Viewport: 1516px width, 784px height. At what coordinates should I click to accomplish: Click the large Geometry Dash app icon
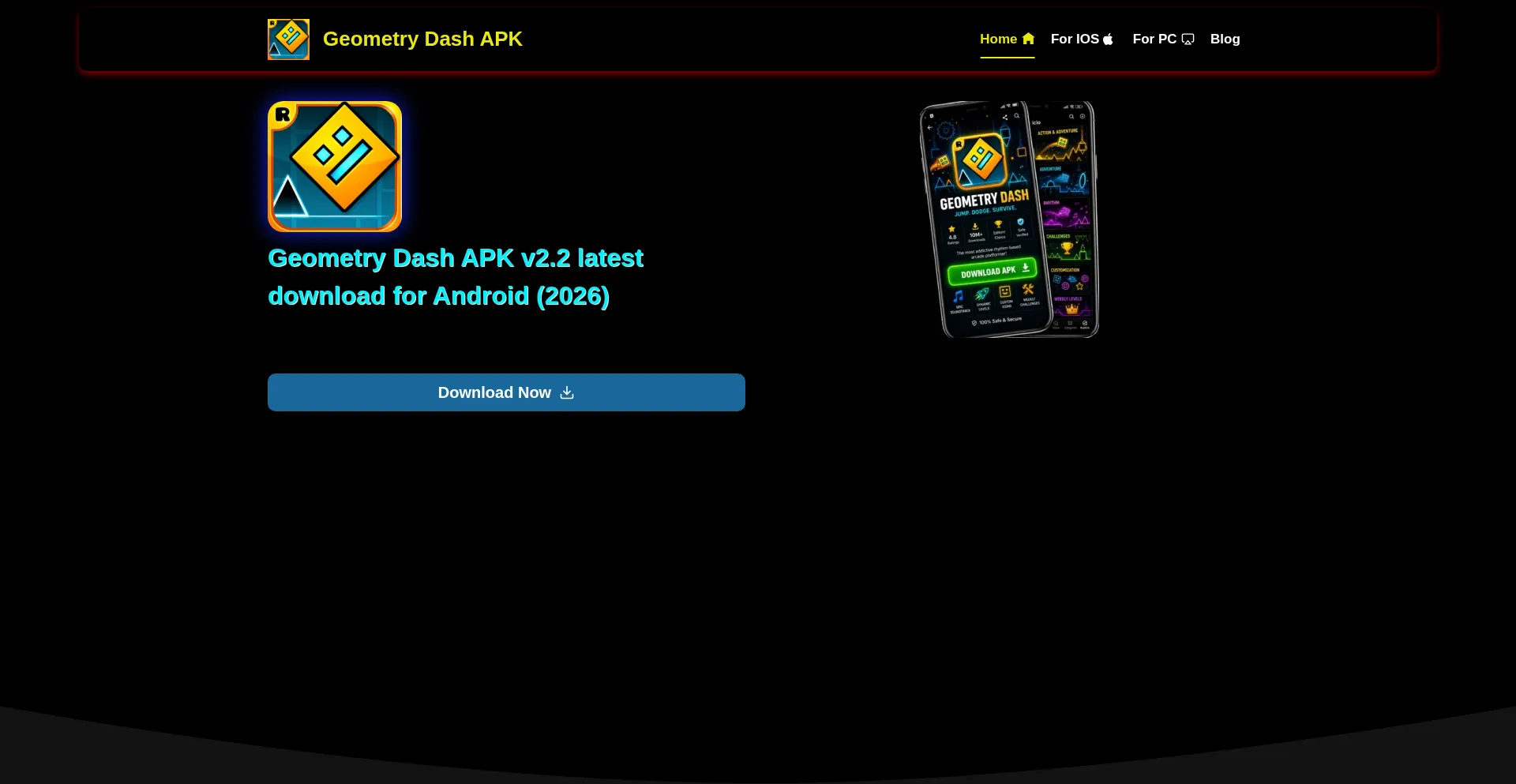(335, 167)
